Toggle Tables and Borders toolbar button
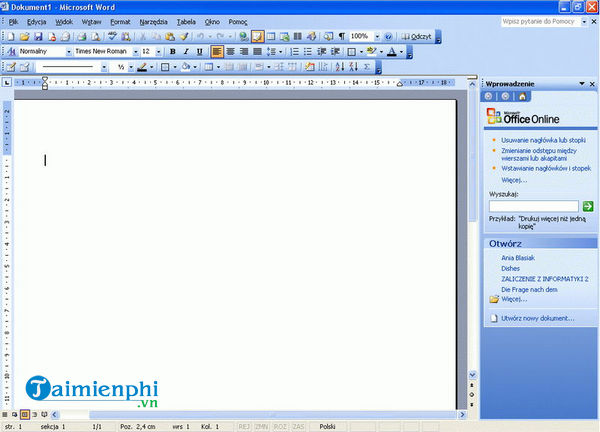600x432 pixels. pyautogui.click(x=257, y=36)
